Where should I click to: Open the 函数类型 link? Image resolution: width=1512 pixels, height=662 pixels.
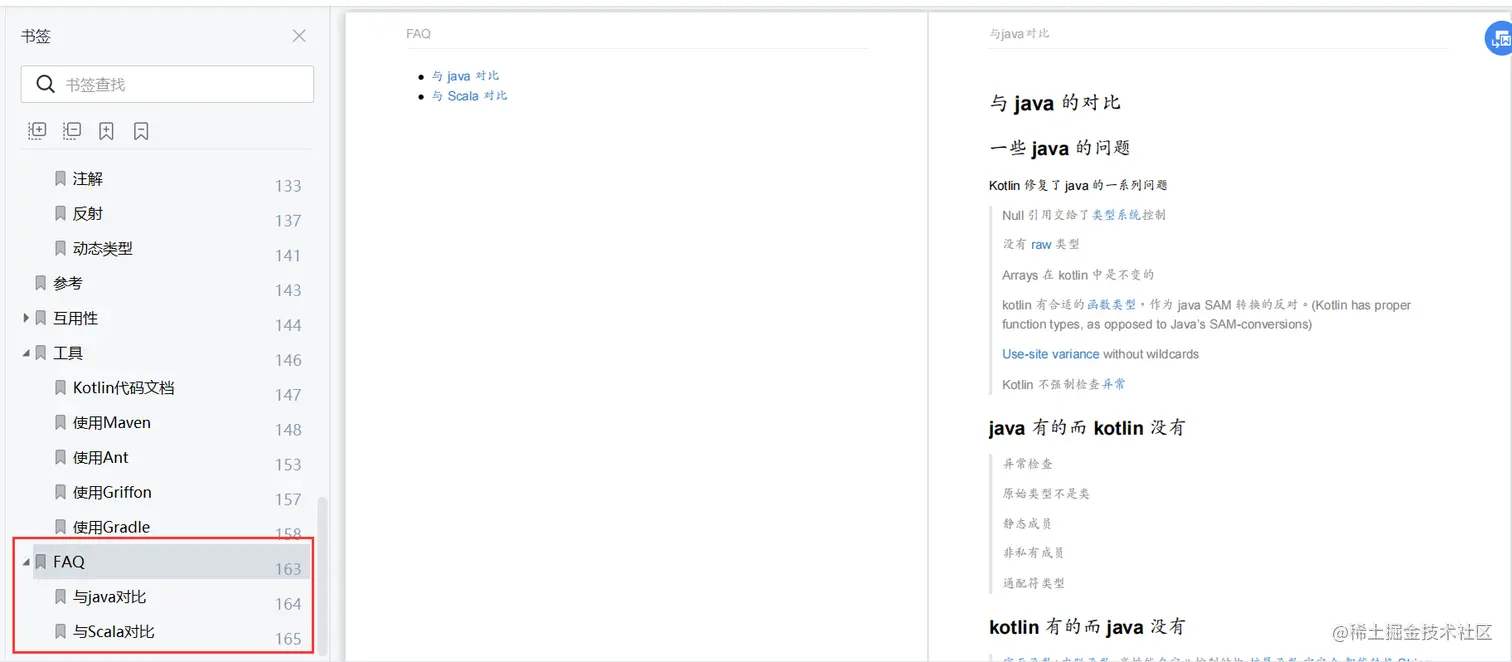pyautogui.click(x=1112, y=305)
